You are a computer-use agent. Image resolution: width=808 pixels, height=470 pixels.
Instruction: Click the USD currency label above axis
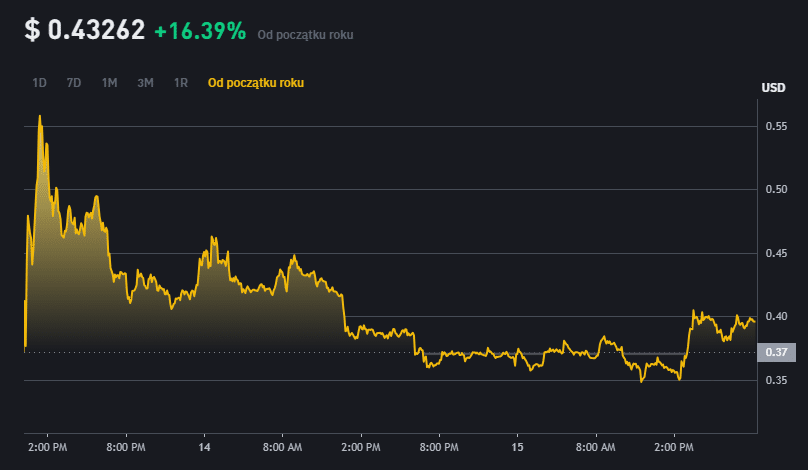(773, 88)
